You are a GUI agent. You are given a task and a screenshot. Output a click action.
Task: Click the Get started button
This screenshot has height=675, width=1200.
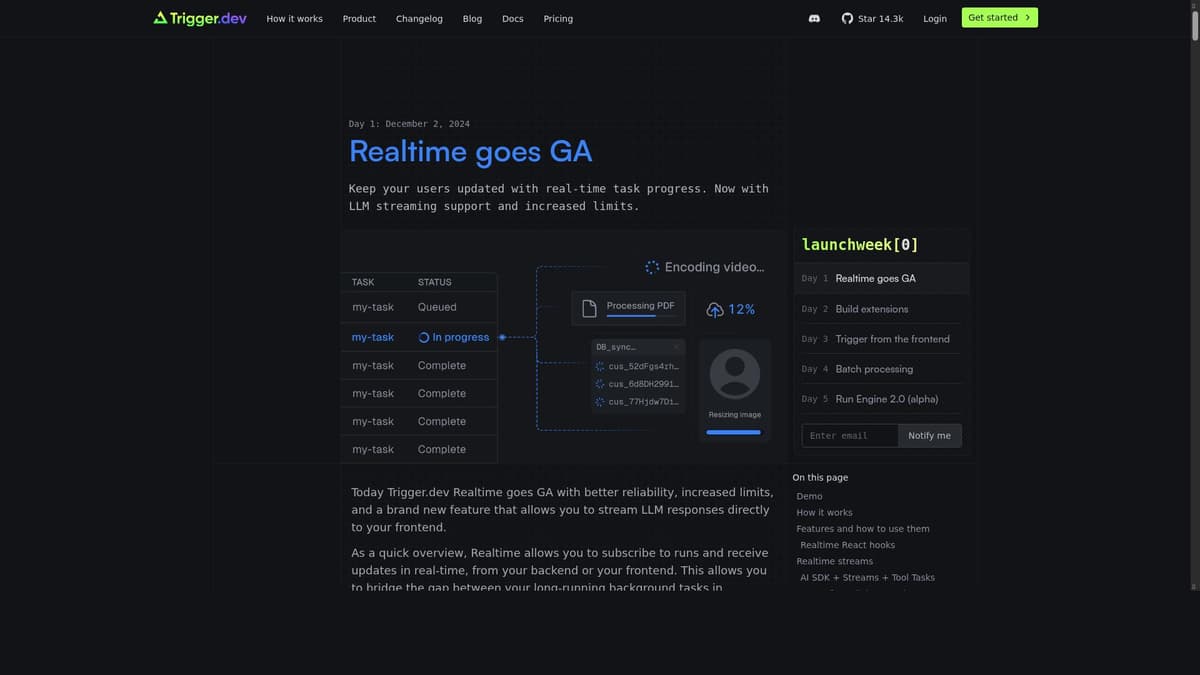[1000, 17]
